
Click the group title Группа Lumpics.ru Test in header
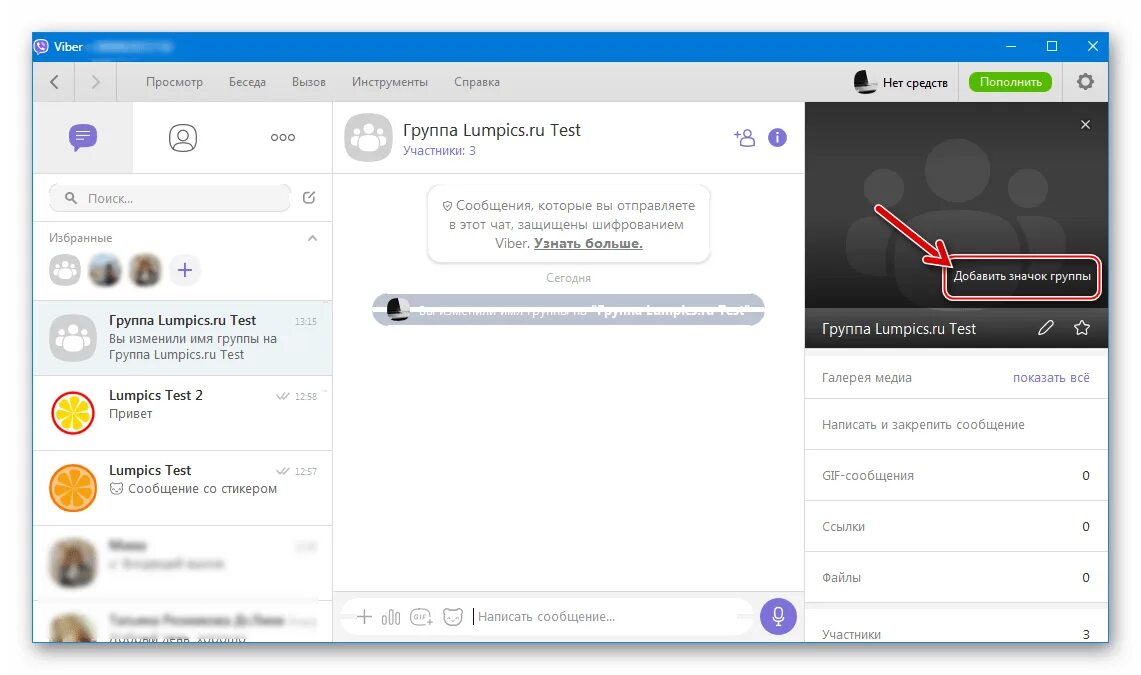pos(492,130)
